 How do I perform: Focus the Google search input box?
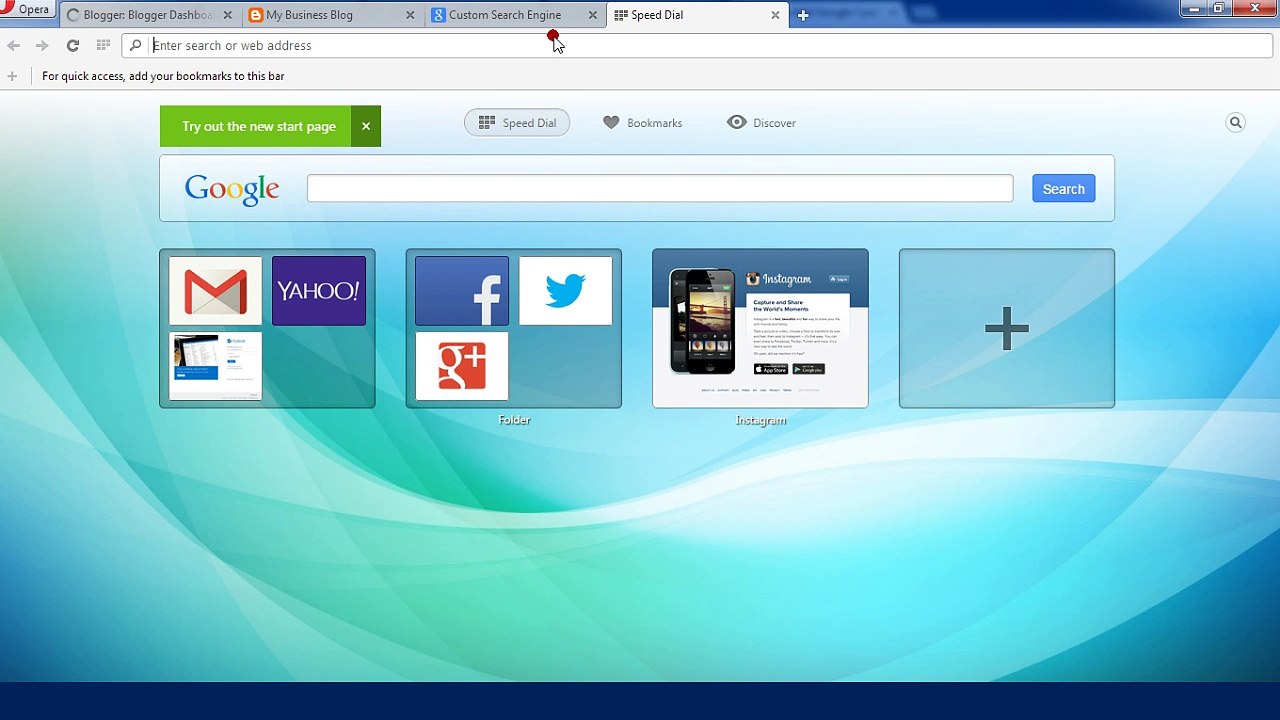[x=660, y=188]
